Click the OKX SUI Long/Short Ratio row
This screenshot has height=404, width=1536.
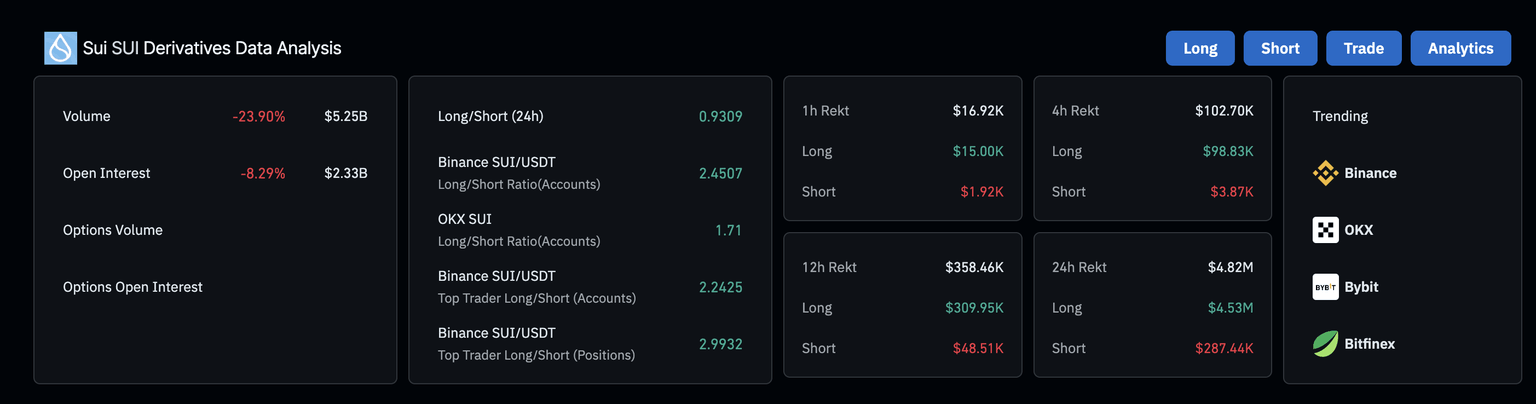[590, 230]
